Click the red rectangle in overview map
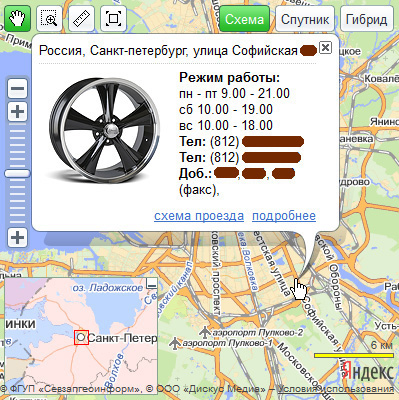The width and height of the screenshot is (399, 400). (x=81, y=337)
